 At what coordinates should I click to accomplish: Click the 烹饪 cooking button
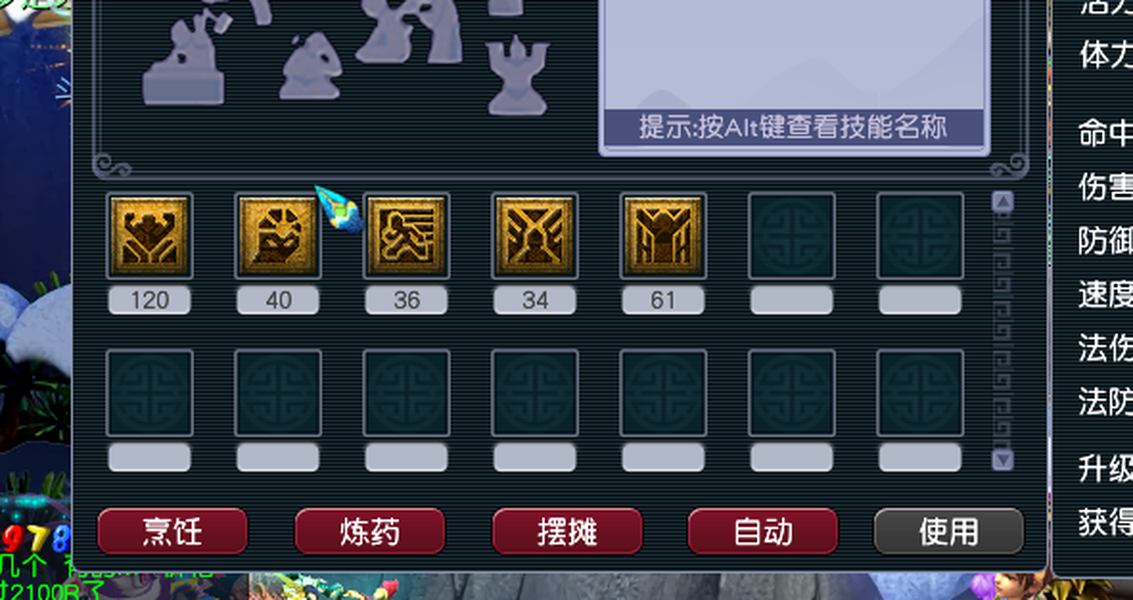pyautogui.click(x=173, y=531)
